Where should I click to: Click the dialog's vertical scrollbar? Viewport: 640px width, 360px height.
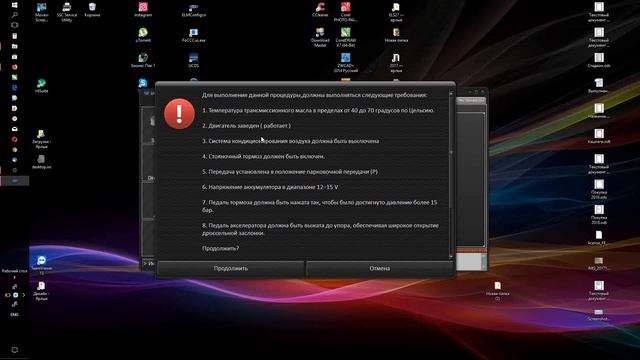point(451,176)
